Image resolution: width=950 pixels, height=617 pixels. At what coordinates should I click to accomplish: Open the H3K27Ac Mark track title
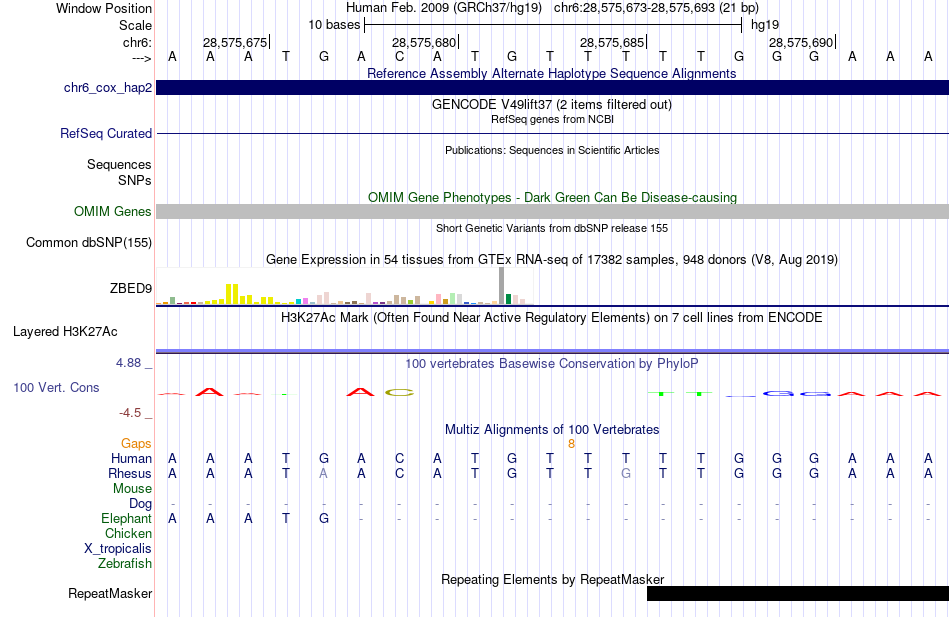pos(551,318)
